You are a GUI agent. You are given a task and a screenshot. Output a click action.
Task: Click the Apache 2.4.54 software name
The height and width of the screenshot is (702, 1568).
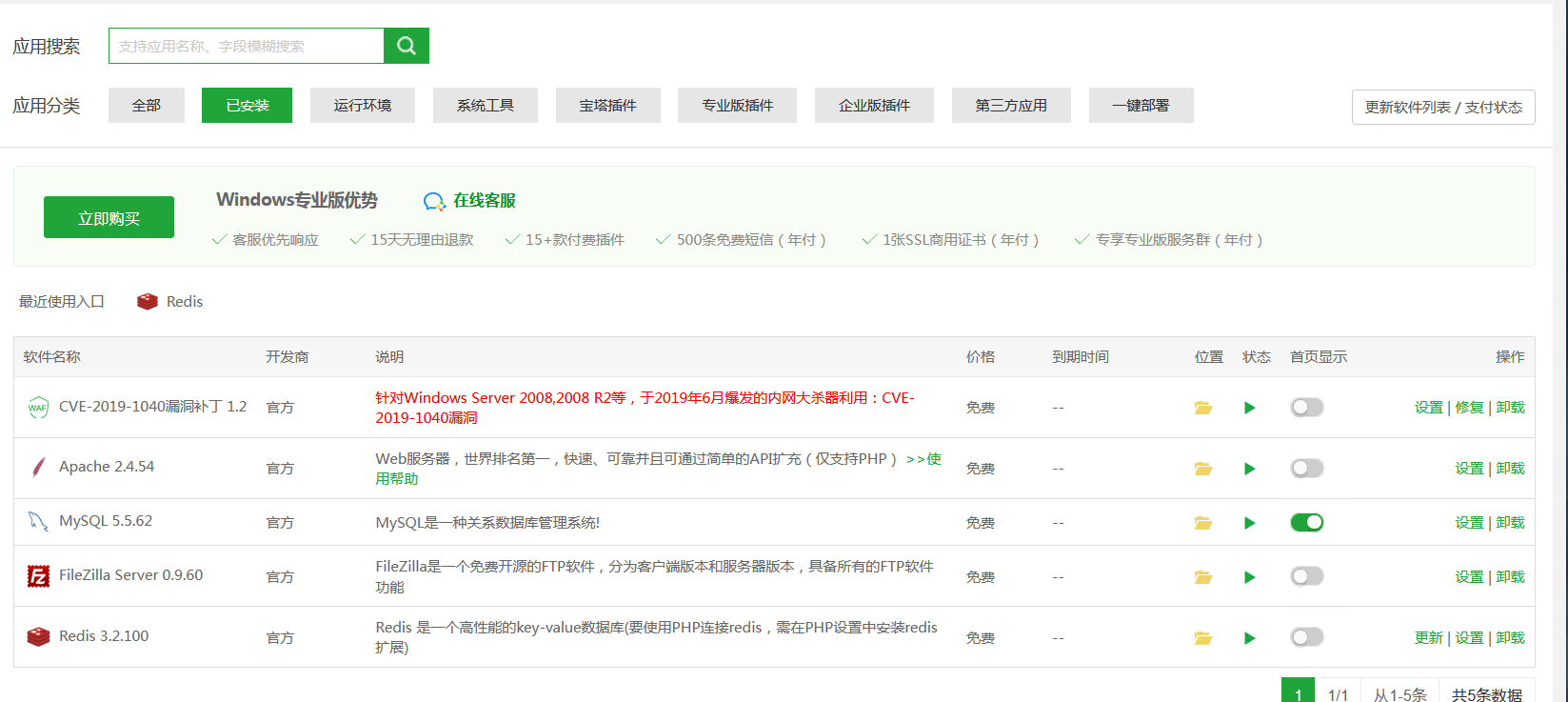coord(107,467)
